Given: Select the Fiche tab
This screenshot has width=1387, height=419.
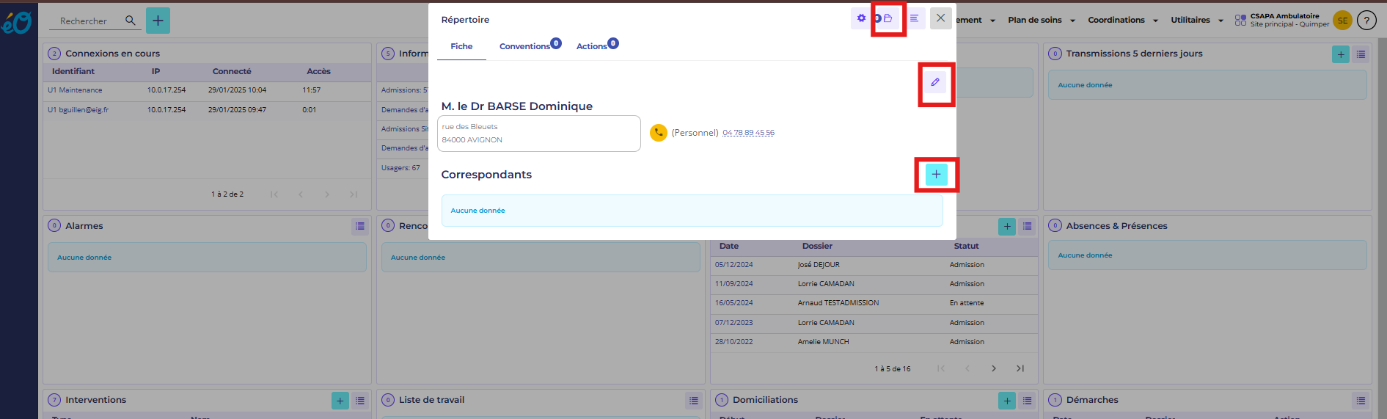Looking at the screenshot, I should click(461, 47).
